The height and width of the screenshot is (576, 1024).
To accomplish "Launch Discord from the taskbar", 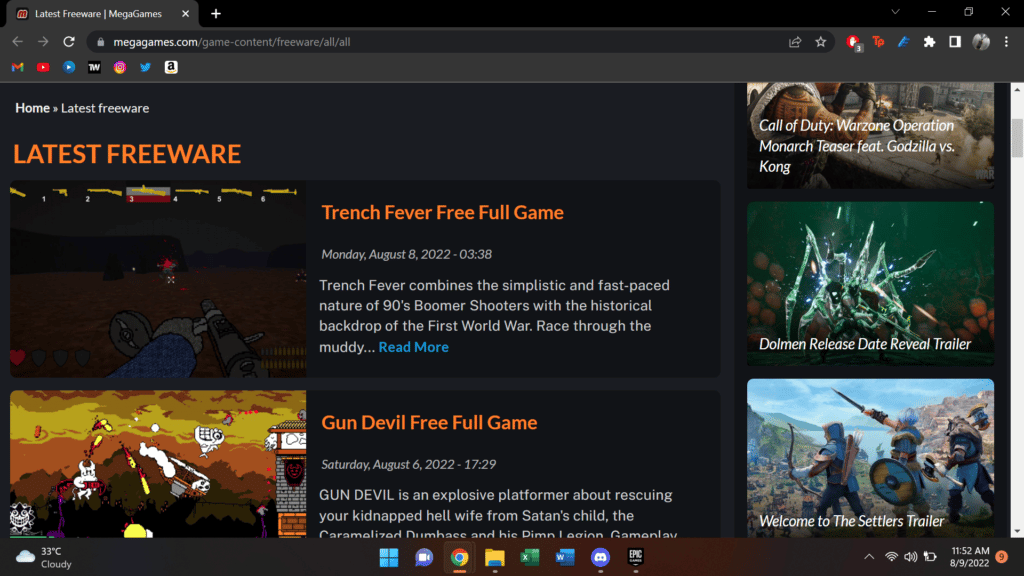I will [600, 557].
